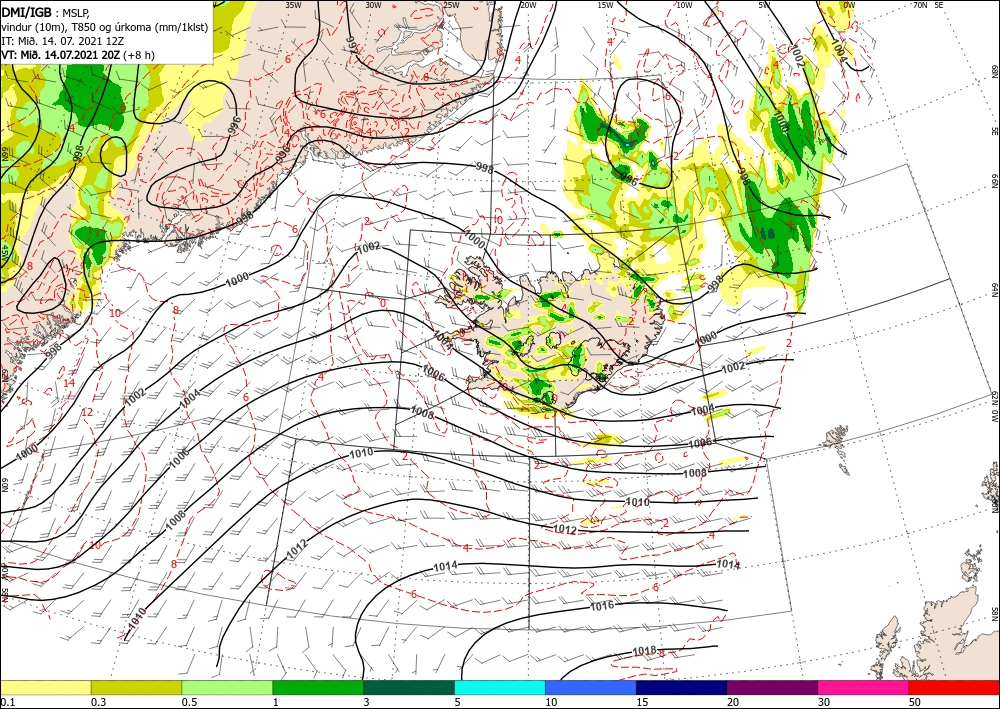1000x709 pixels.
Task: Click the '35W' longitude label at top
Action: tap(293, 5)
